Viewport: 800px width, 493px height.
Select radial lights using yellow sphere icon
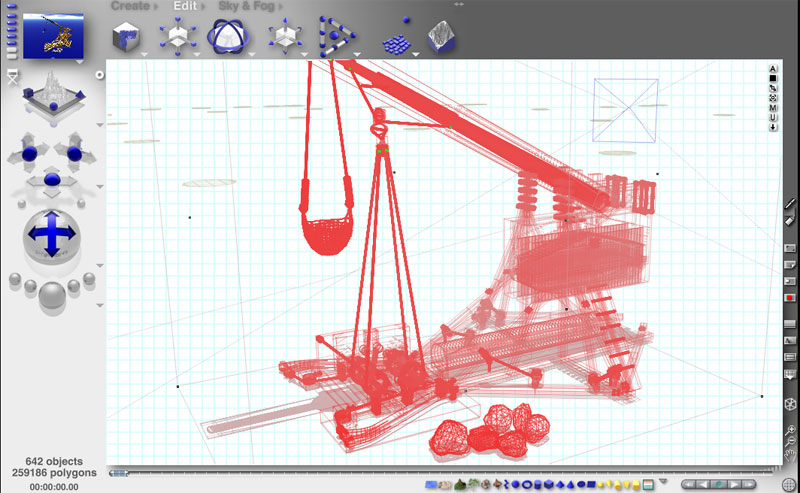click(x=601, y=484)
